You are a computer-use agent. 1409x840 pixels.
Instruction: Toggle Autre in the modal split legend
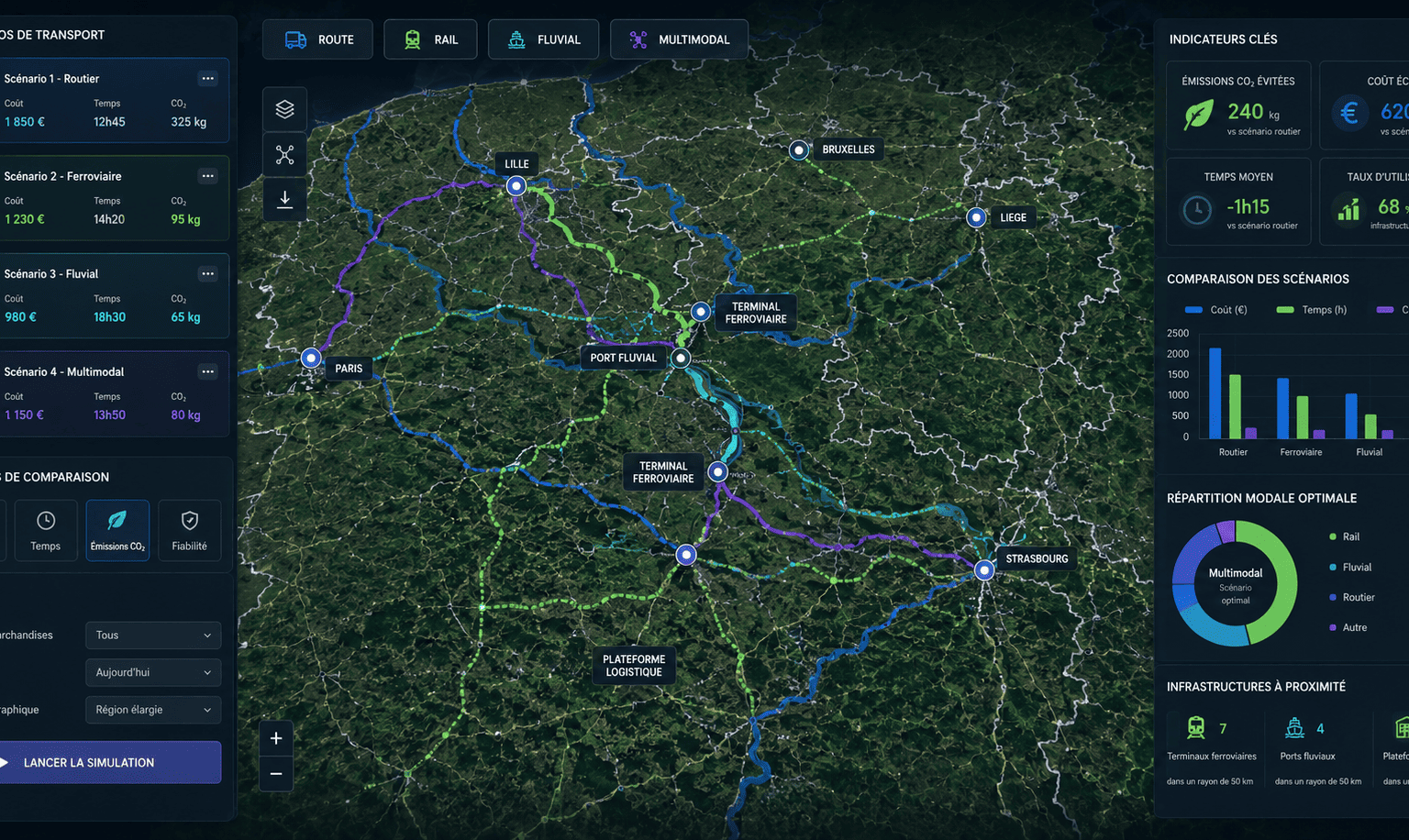click(1348, 628)
